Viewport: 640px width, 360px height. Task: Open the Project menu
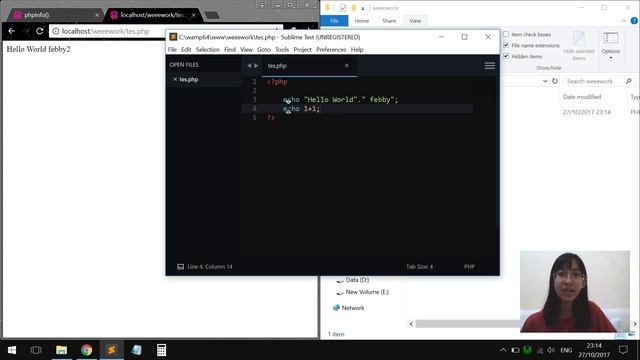point(302,49)
